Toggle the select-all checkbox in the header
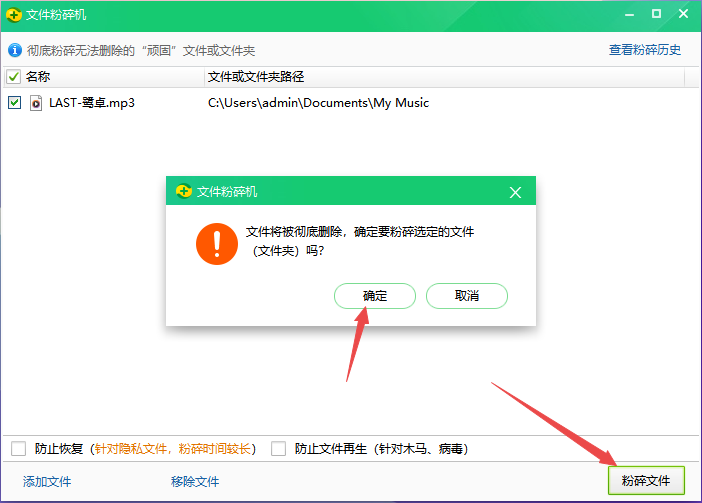 click(14, 77)
